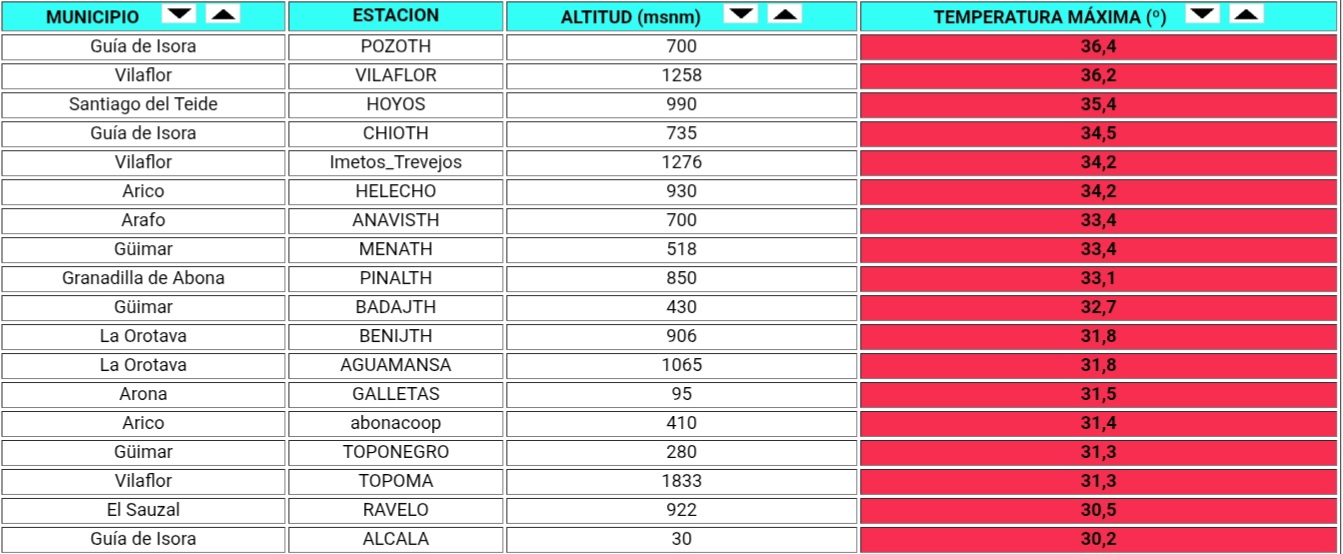
Task: Click the ALTITUD (msnm) header text
Action: coord(630,17)
